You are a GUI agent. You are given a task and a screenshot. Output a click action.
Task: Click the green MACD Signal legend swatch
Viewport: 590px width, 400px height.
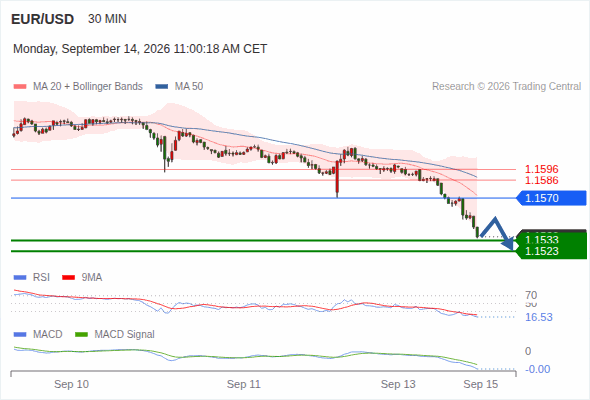81,335
